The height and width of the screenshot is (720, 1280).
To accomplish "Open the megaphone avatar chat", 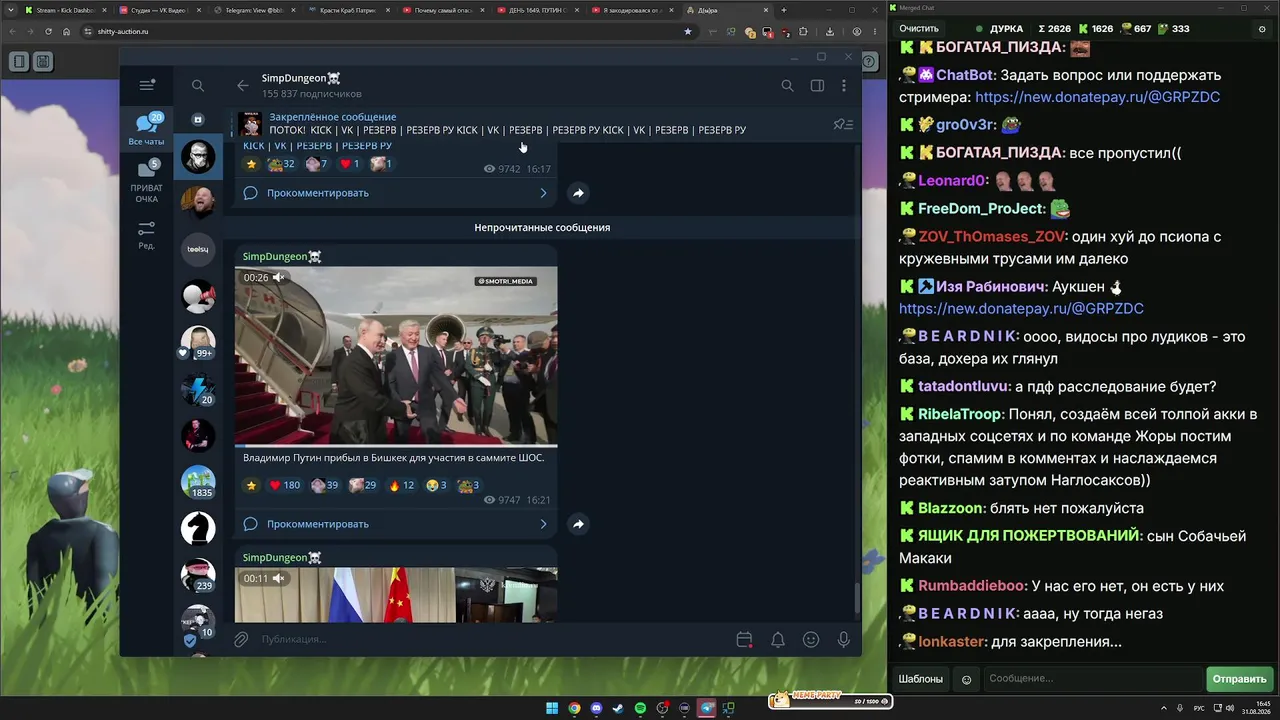I will pos(198,296).
